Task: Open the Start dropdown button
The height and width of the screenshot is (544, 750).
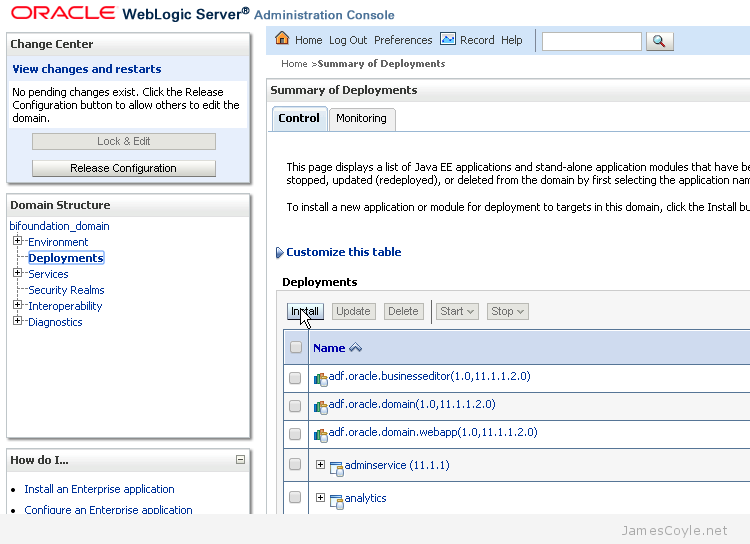Action: click(457, 311)
